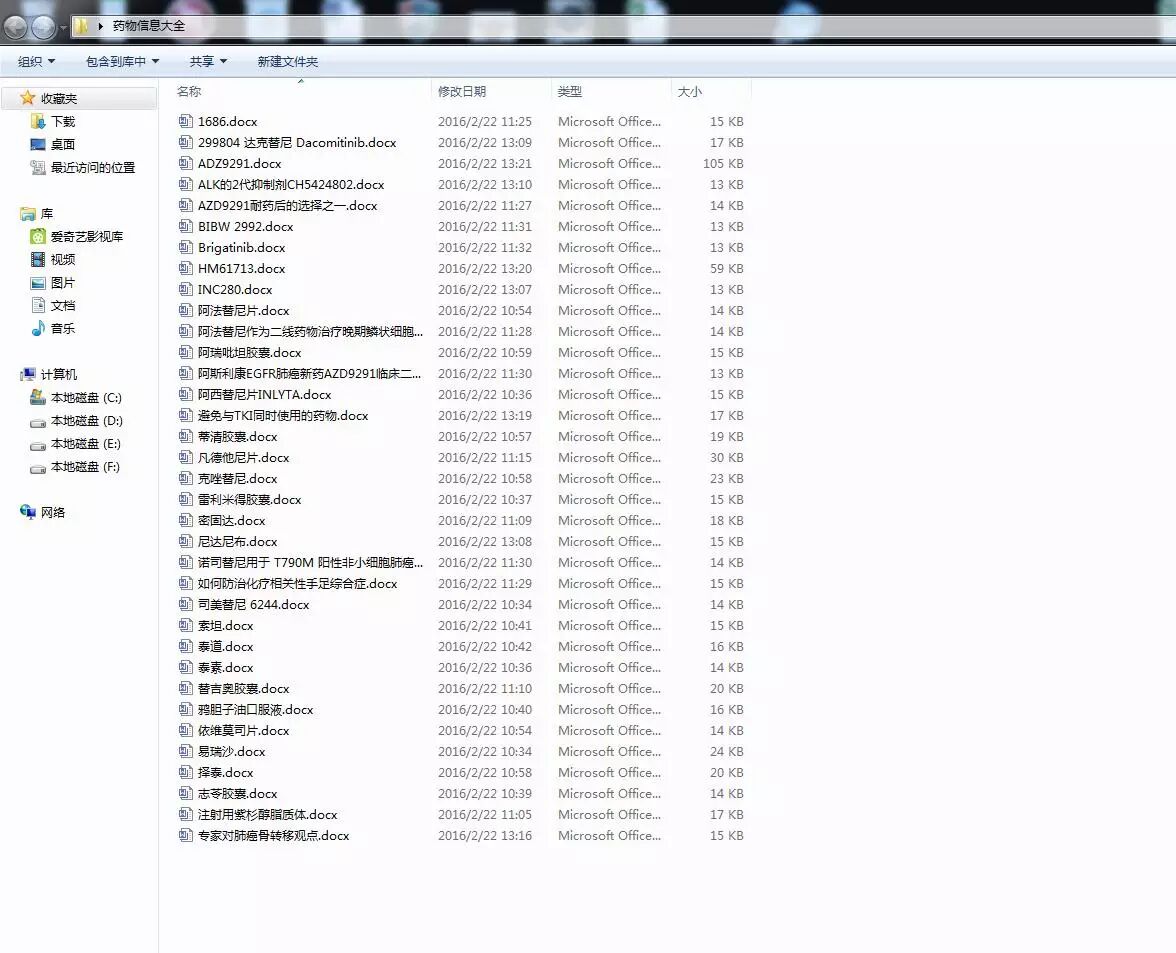This screenshot has height=953, width=1176.
Task: Open the recent pages dropdown arrow
Action: (x=63, y=28)
